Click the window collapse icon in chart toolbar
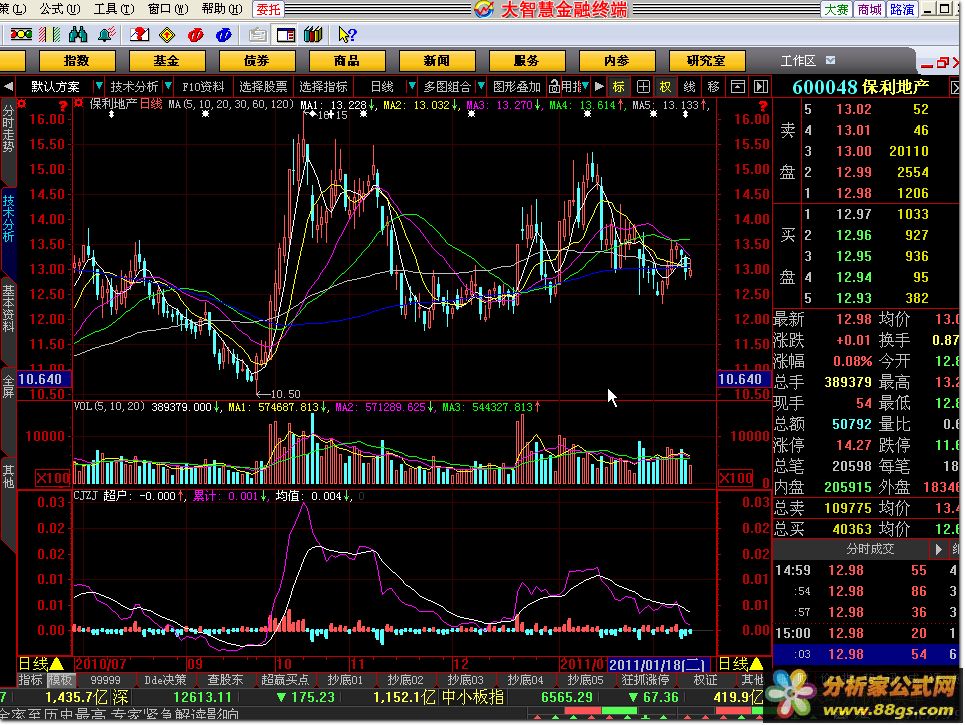965x725 pixels. (737, 86)
